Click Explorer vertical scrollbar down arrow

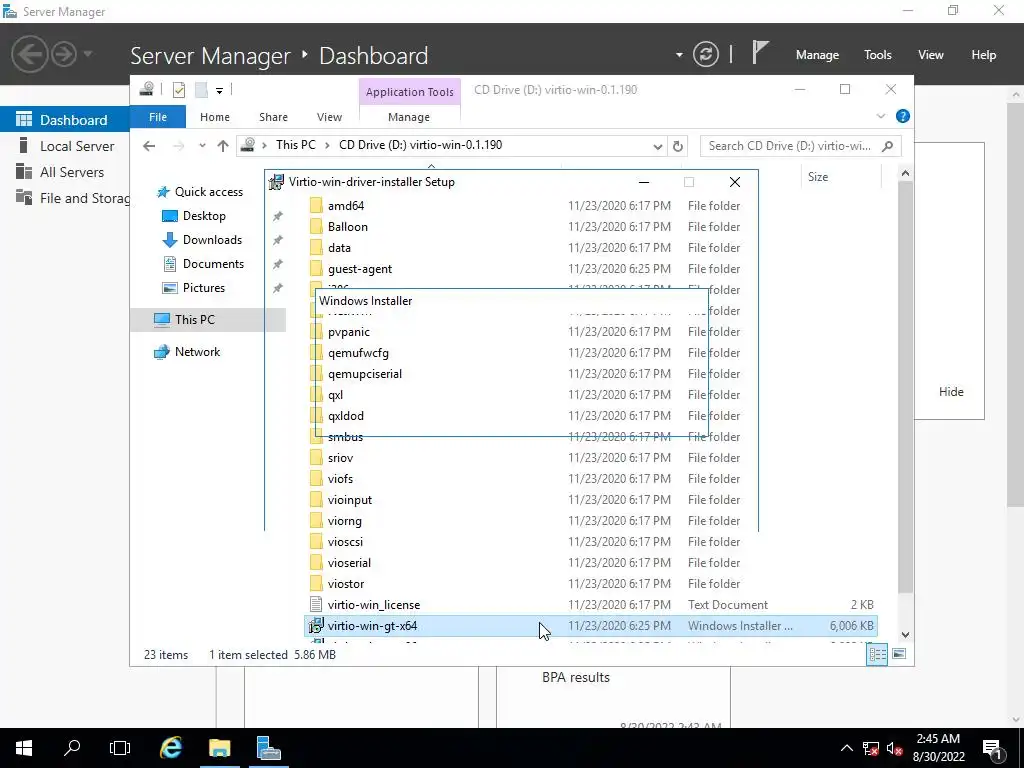tap(905, 634)
